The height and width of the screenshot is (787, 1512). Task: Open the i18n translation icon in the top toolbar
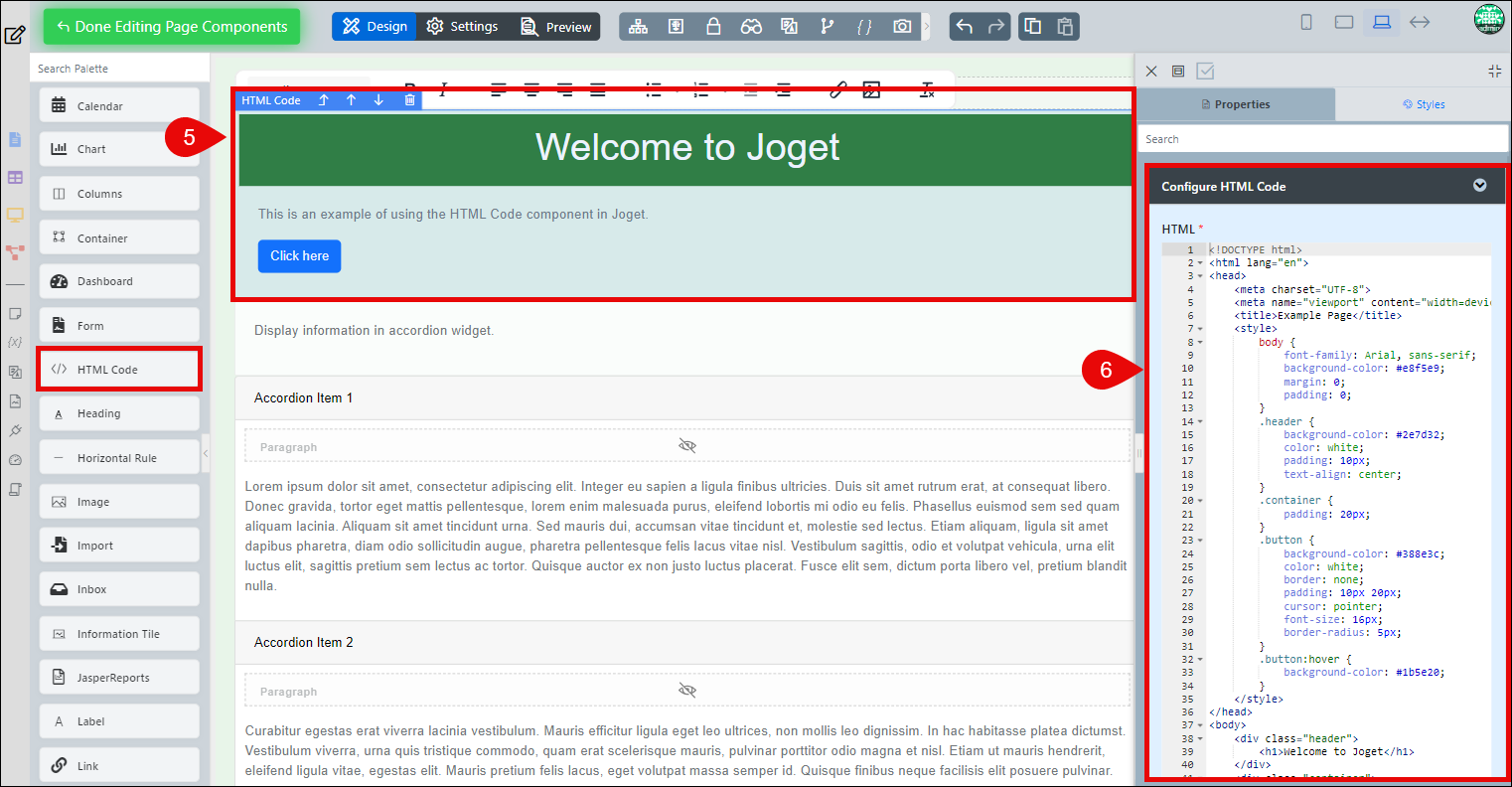point(789,27)
